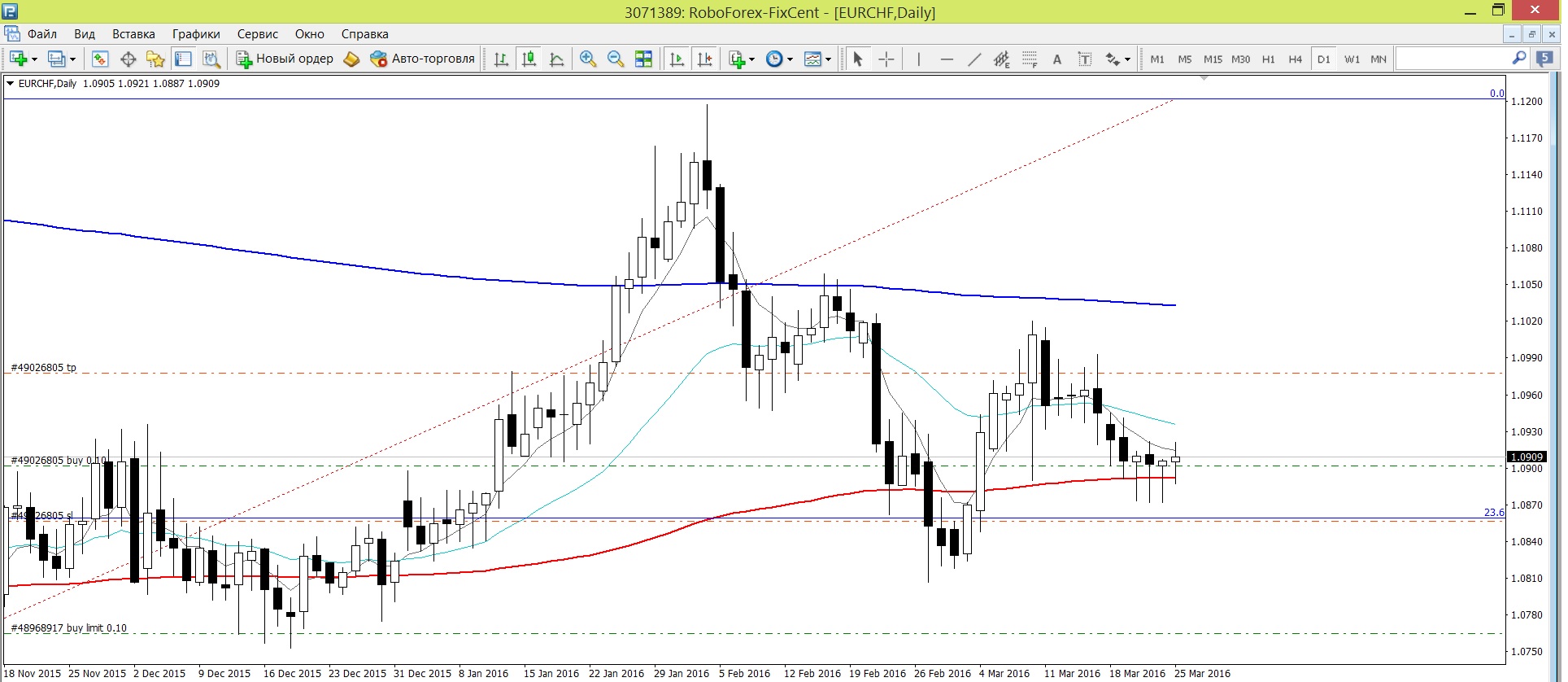
Task: Switch to MN timeframe
Action: pos(1379,59)
